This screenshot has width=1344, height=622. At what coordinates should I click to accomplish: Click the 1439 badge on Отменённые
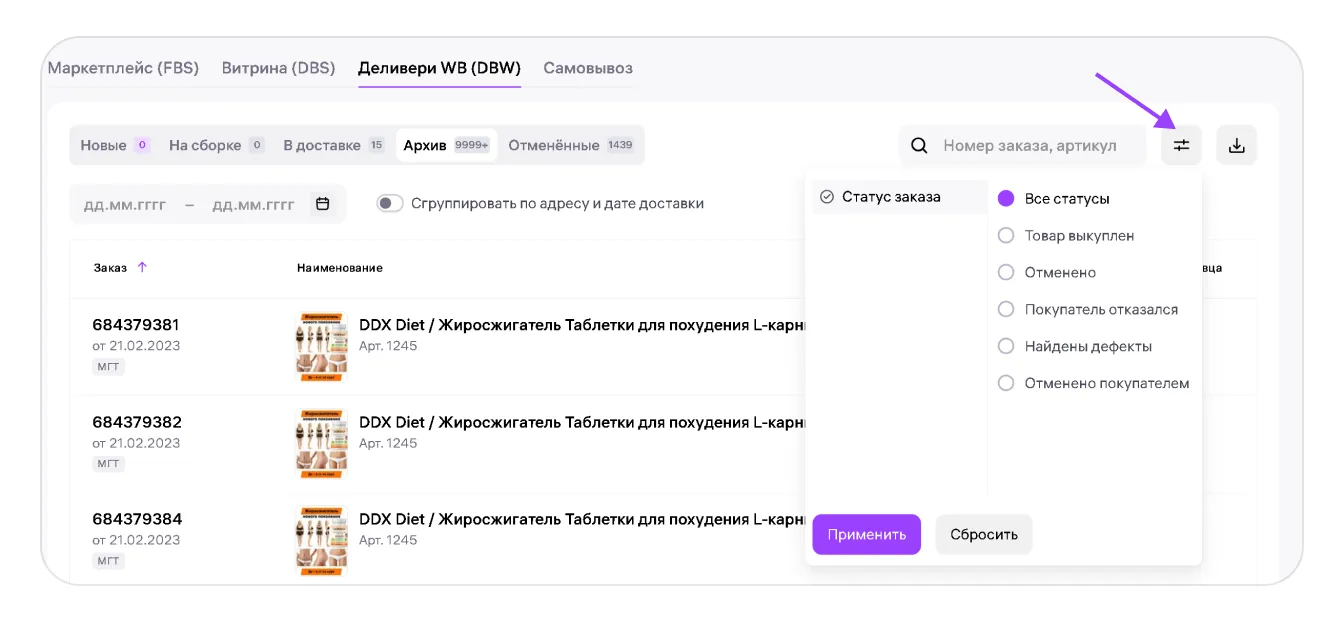[620, 145]
